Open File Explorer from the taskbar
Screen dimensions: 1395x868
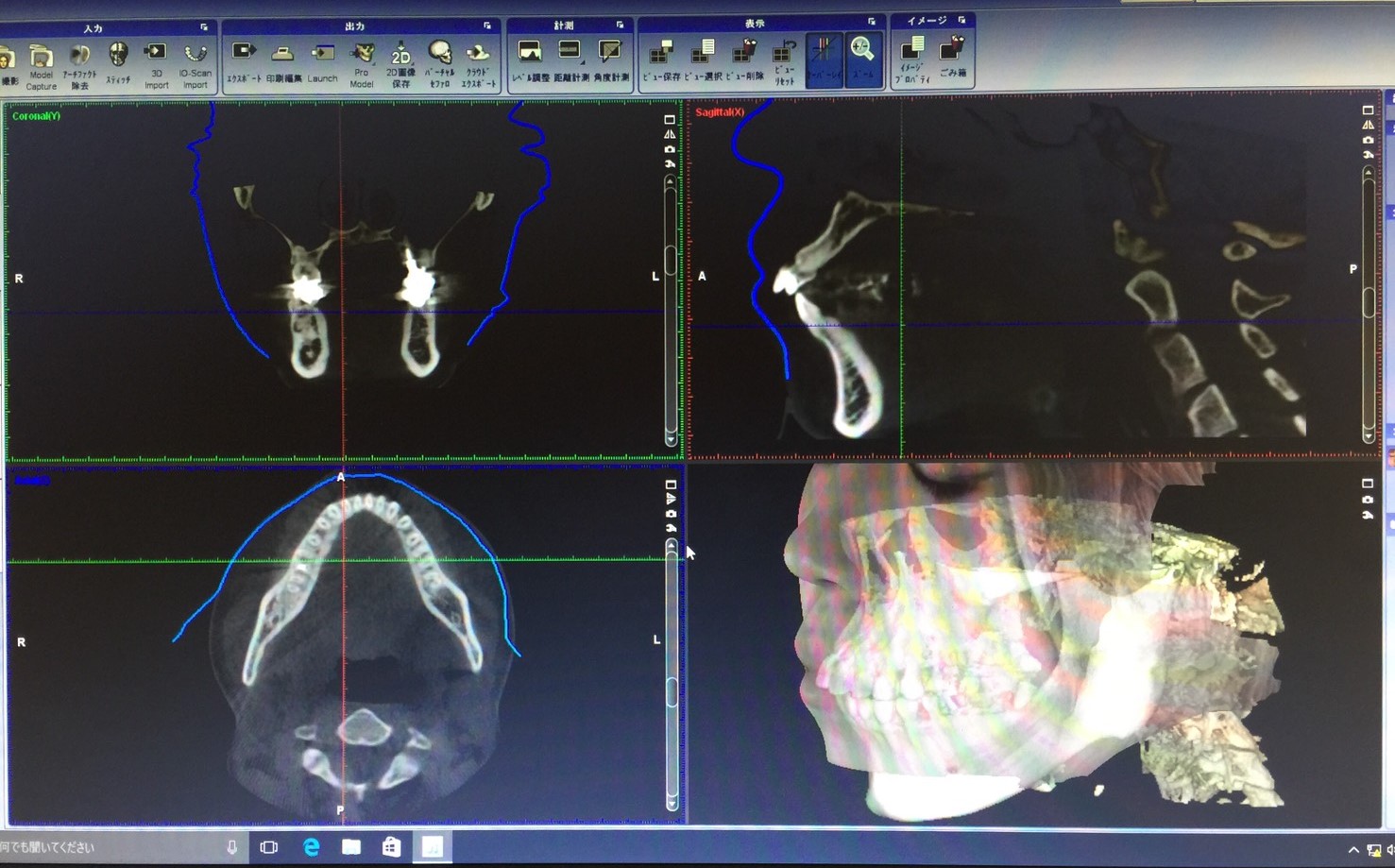click(351, 847)
